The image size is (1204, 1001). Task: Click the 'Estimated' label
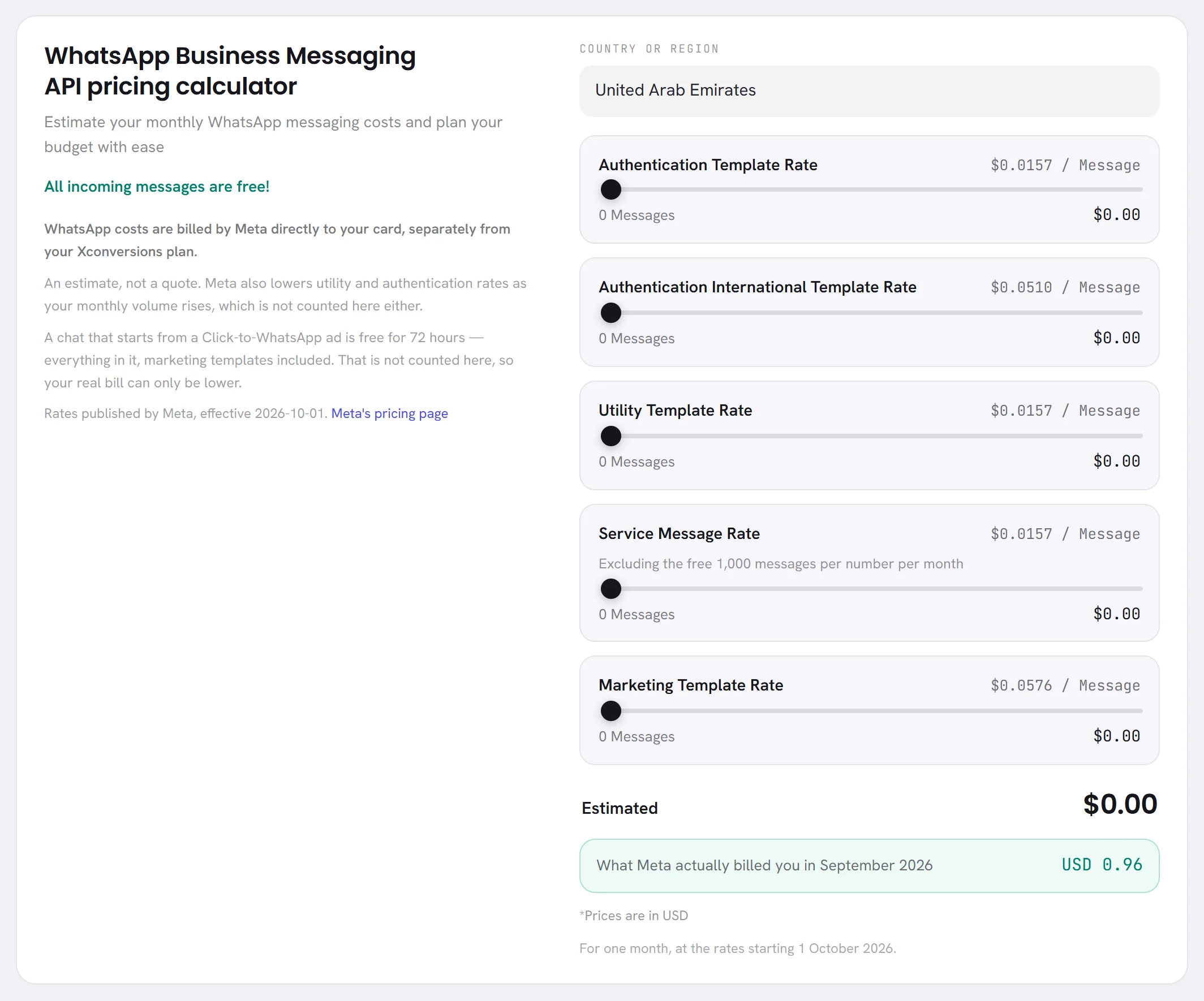pos(619,808)
